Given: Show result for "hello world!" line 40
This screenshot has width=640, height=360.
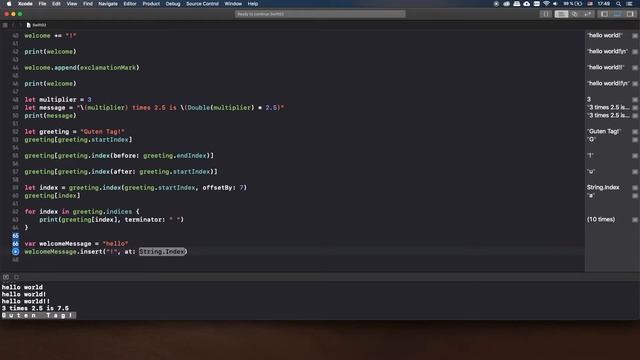Looking at the screenshot, I should coord(635,36).
